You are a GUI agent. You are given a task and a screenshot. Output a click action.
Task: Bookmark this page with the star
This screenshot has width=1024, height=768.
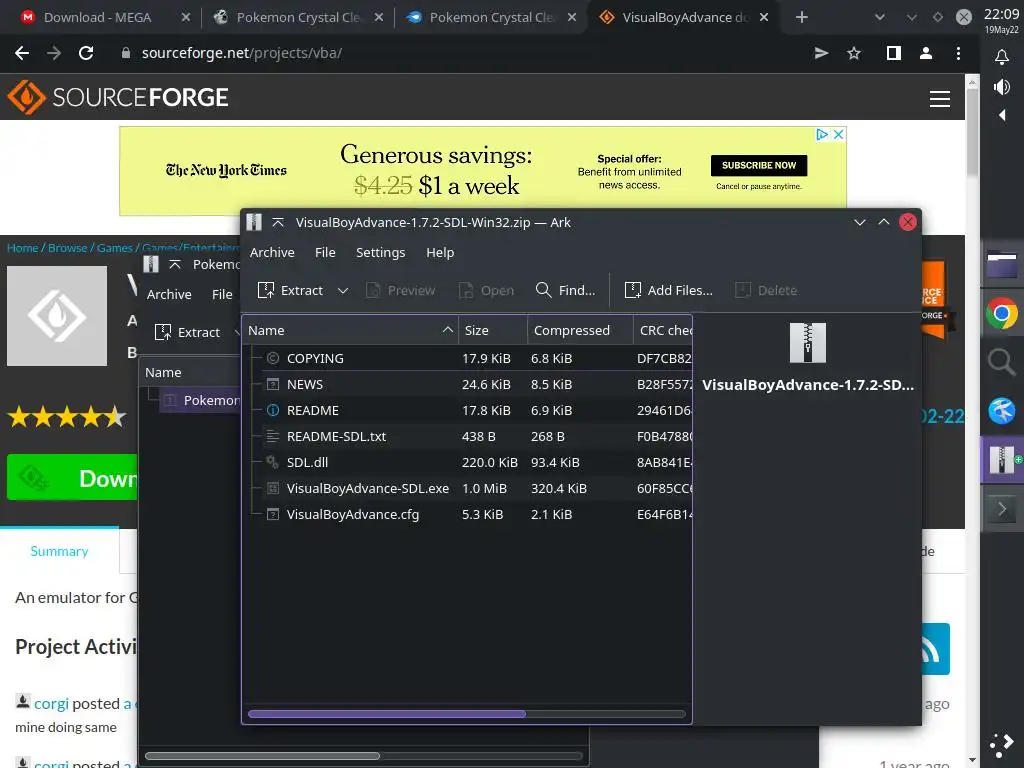pos(854,54)
